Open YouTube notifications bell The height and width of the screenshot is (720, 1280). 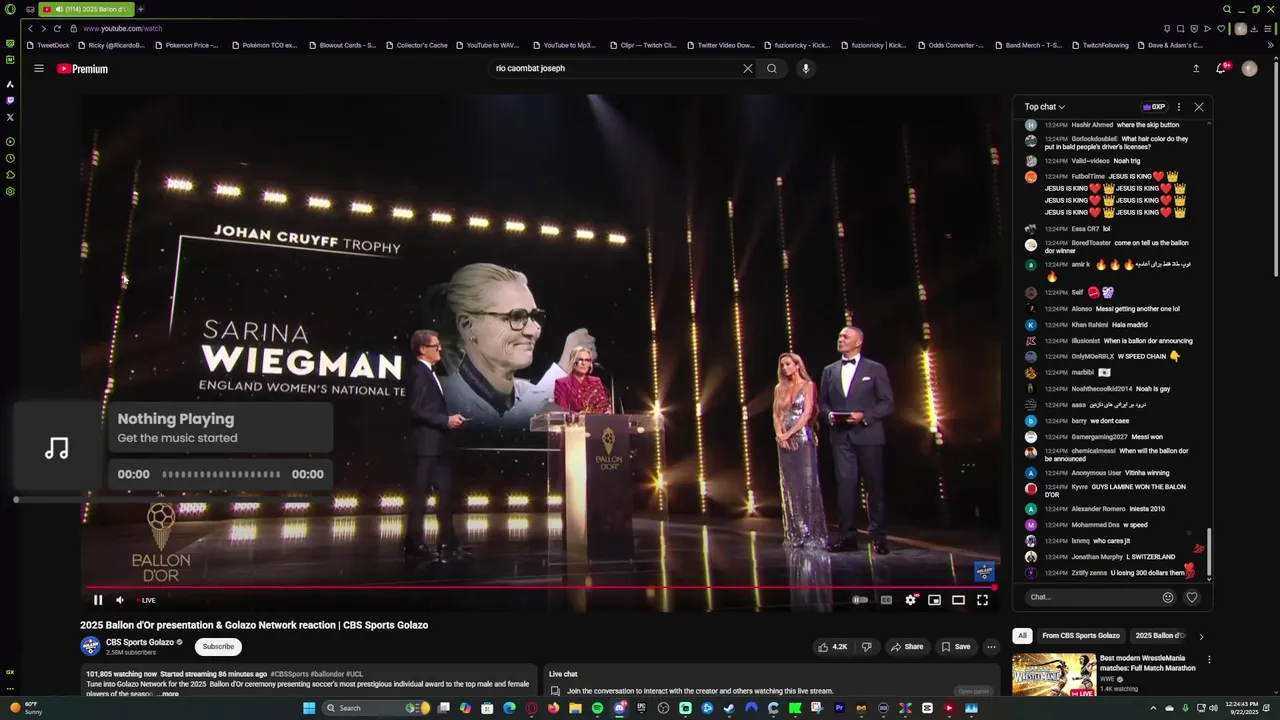(x=1221, y=68)
